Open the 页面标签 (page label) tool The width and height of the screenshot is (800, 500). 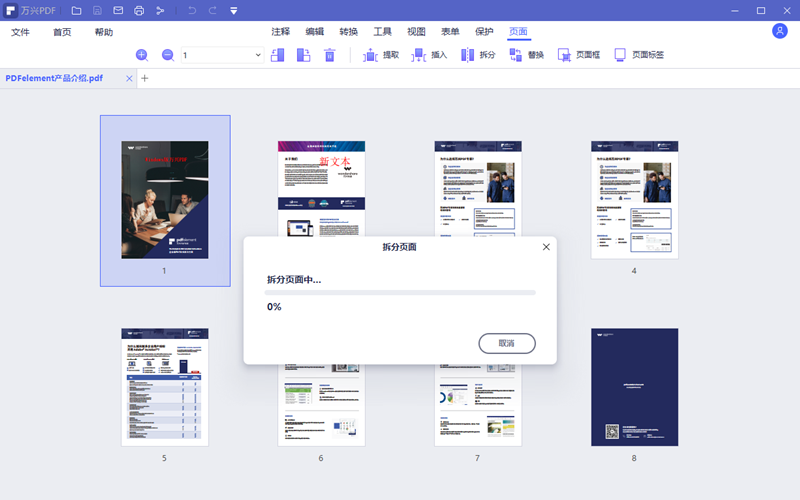click(x=638, y=55)
